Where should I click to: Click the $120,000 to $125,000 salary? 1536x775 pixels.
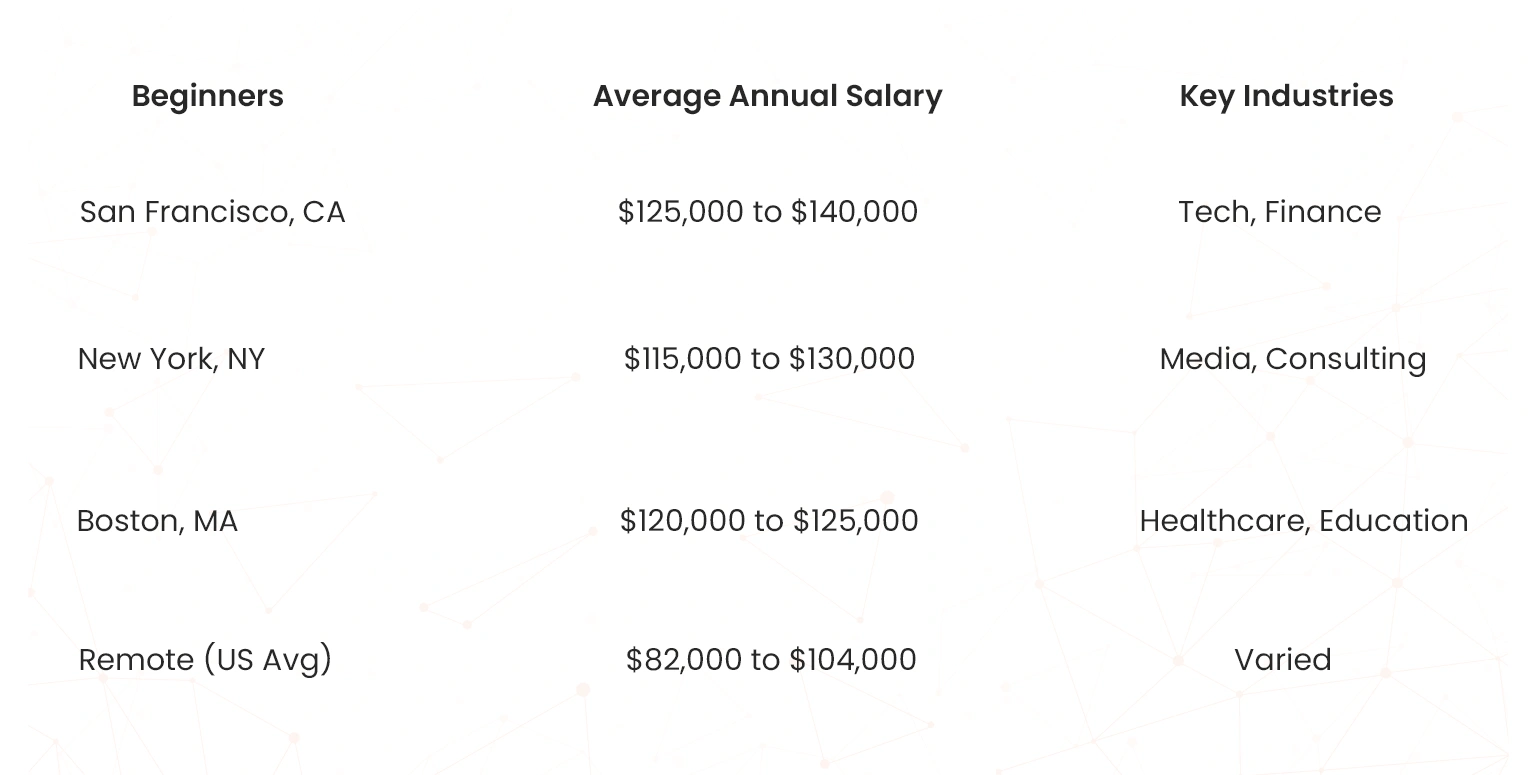click(768, 521)
